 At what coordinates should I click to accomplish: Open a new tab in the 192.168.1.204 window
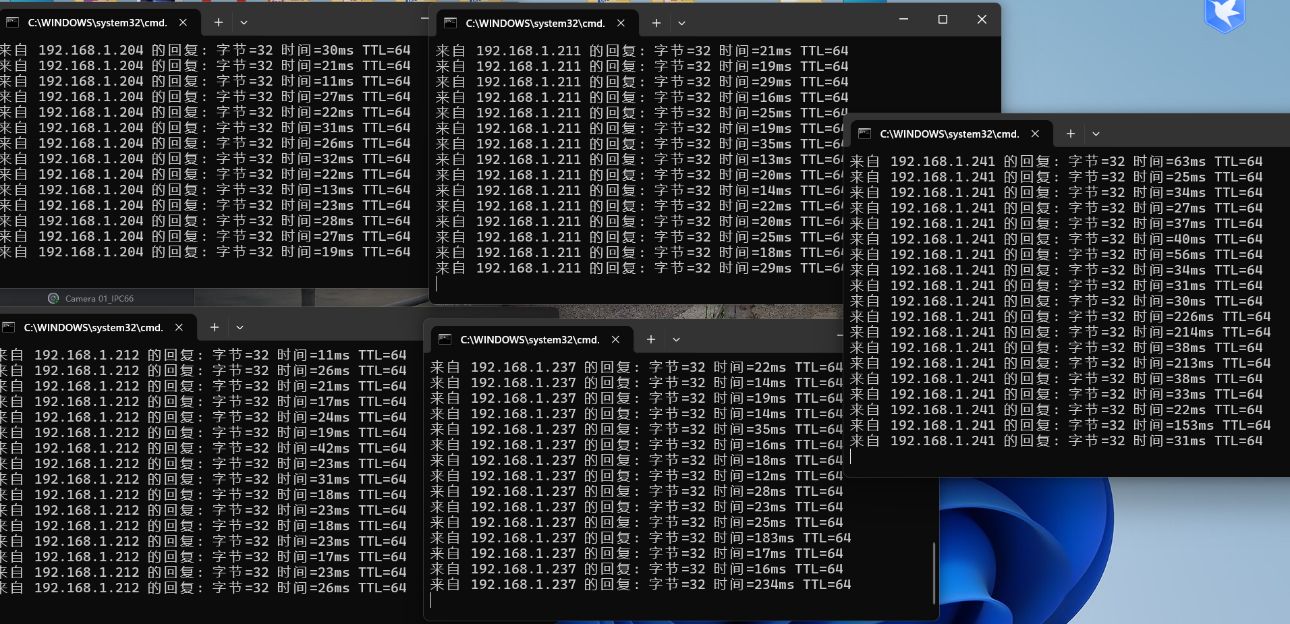coord(218,22)
